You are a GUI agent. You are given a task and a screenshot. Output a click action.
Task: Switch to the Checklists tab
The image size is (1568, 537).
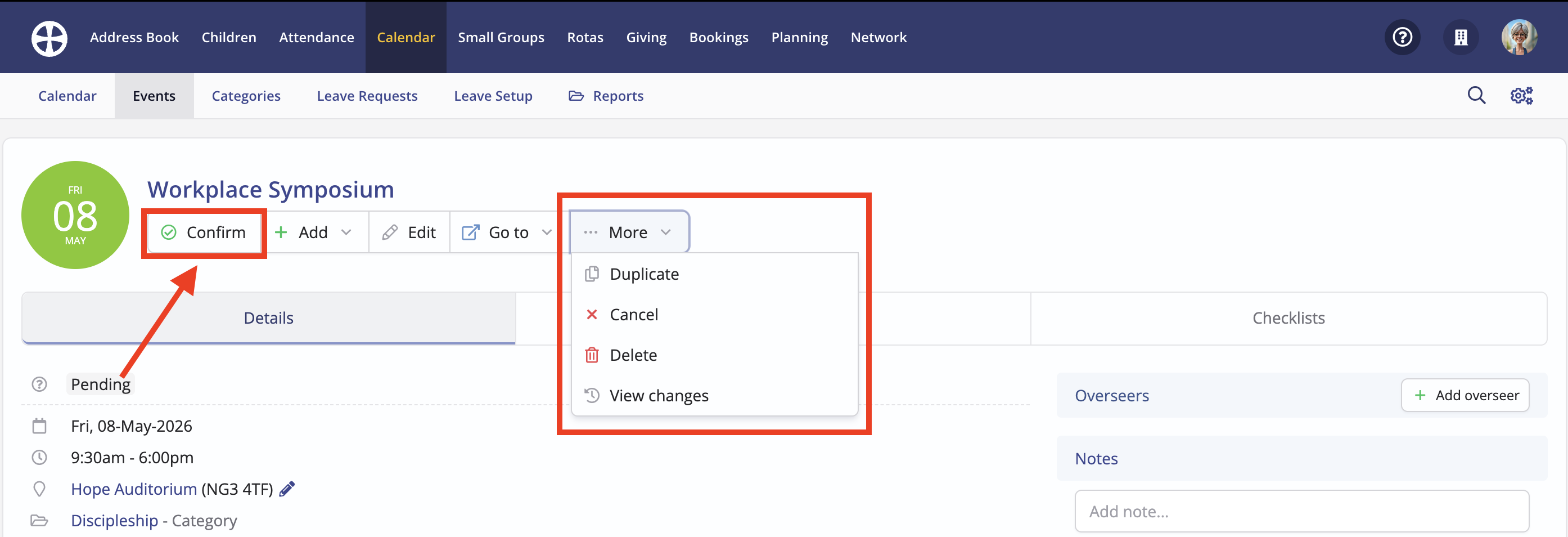[x=1288, y=317]
